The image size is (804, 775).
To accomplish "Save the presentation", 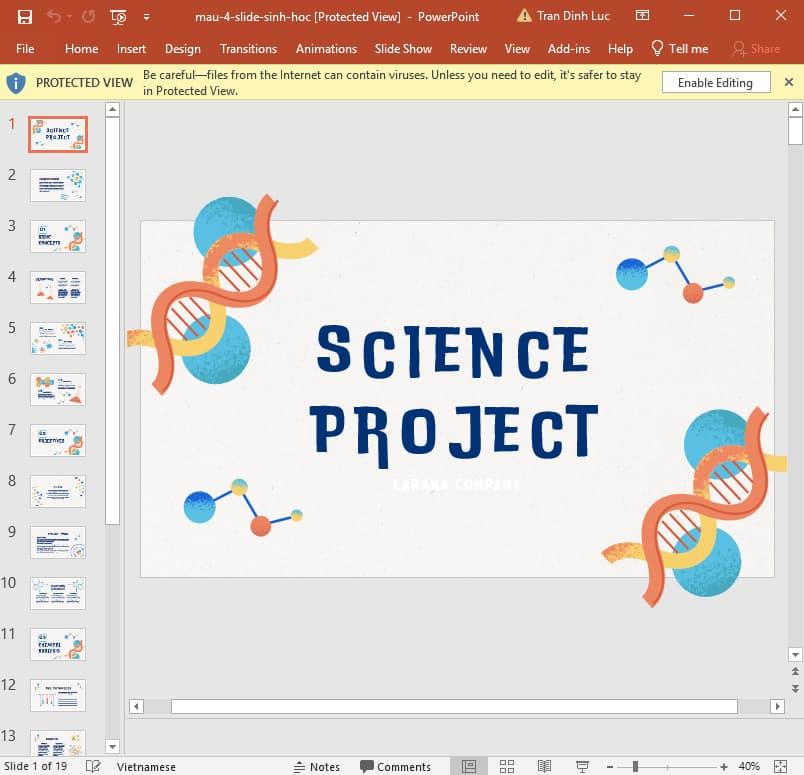I will point(25,16).
